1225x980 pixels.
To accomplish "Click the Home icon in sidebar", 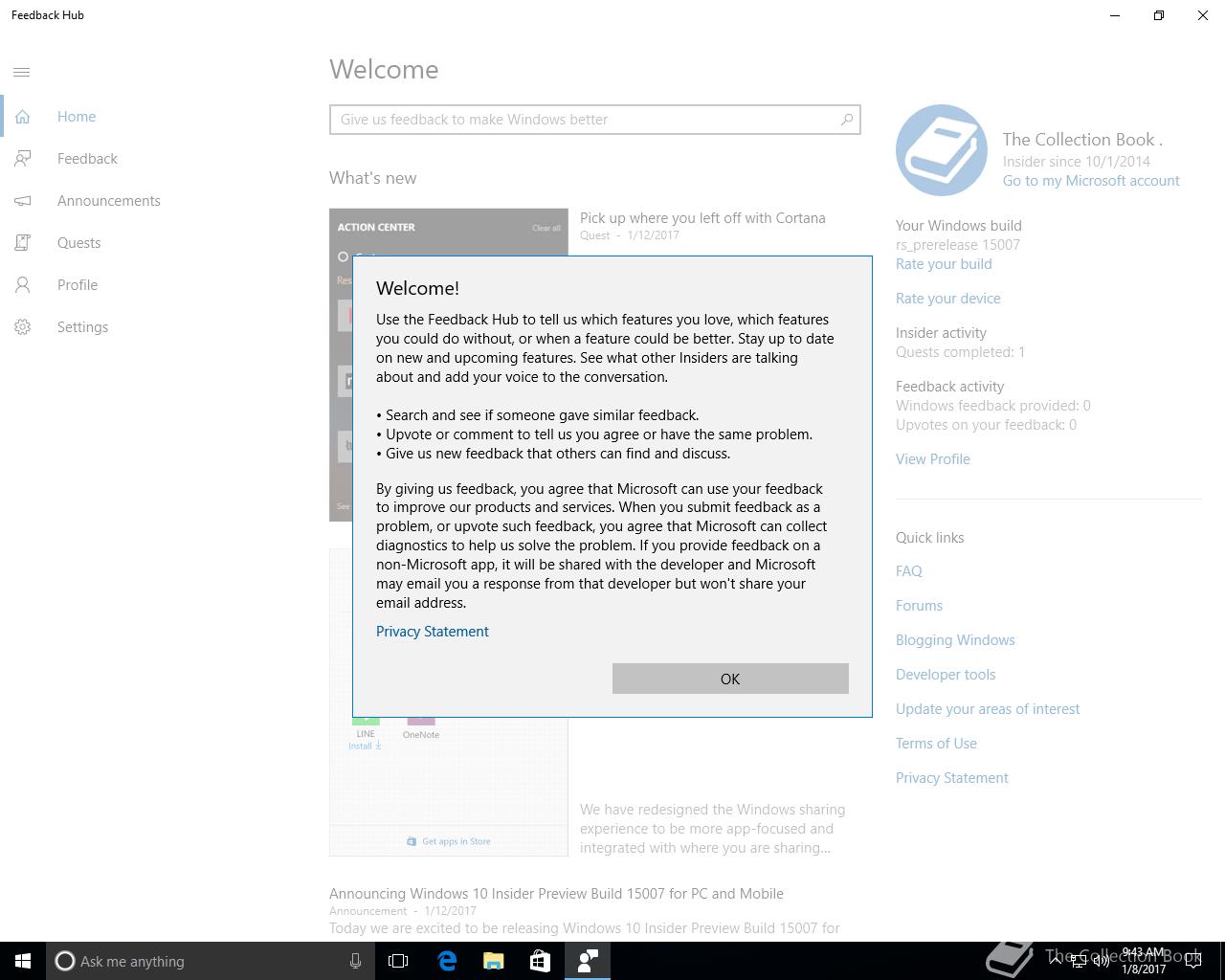I will [x=22, y=117].
